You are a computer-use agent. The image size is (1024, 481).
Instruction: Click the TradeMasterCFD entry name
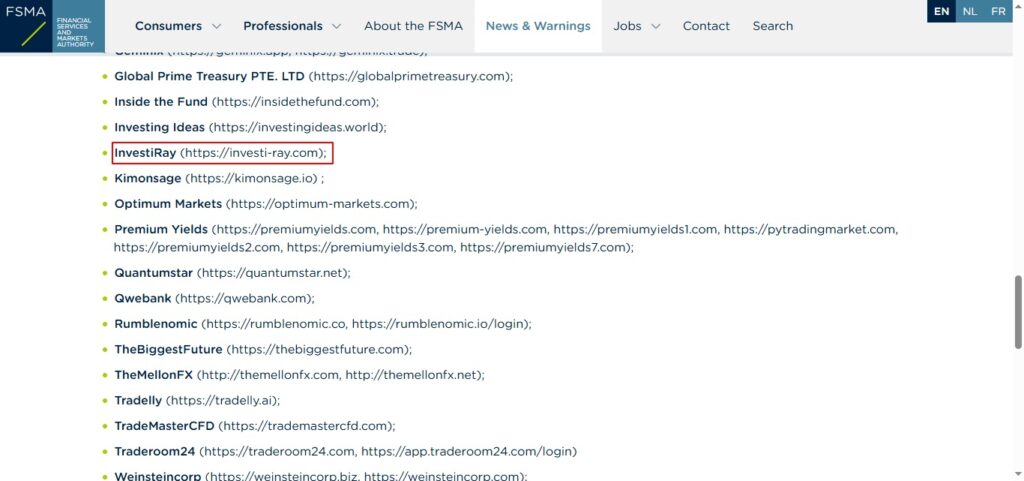tap(164, 426)
